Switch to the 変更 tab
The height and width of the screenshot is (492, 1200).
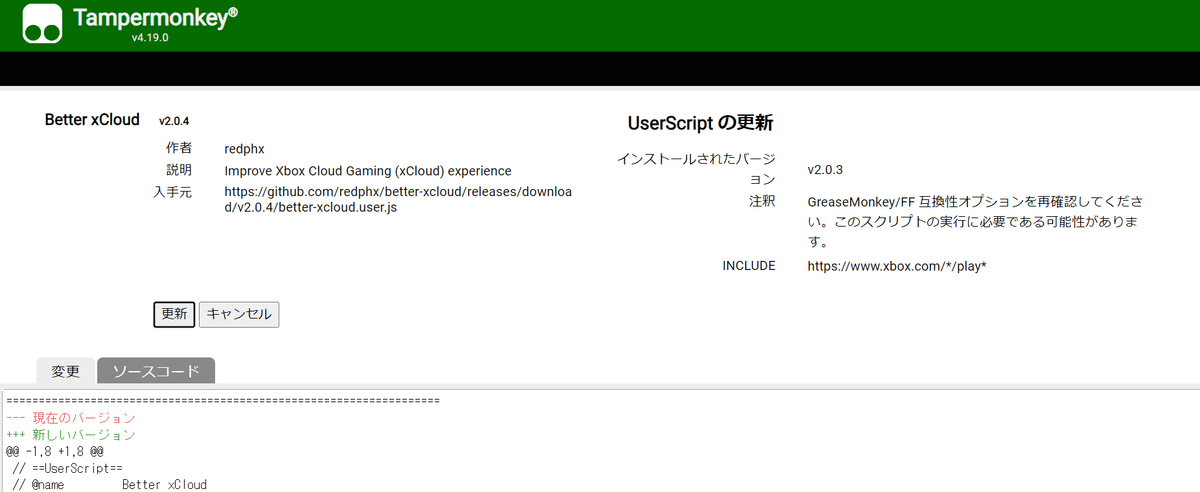(x=66, y=370)
